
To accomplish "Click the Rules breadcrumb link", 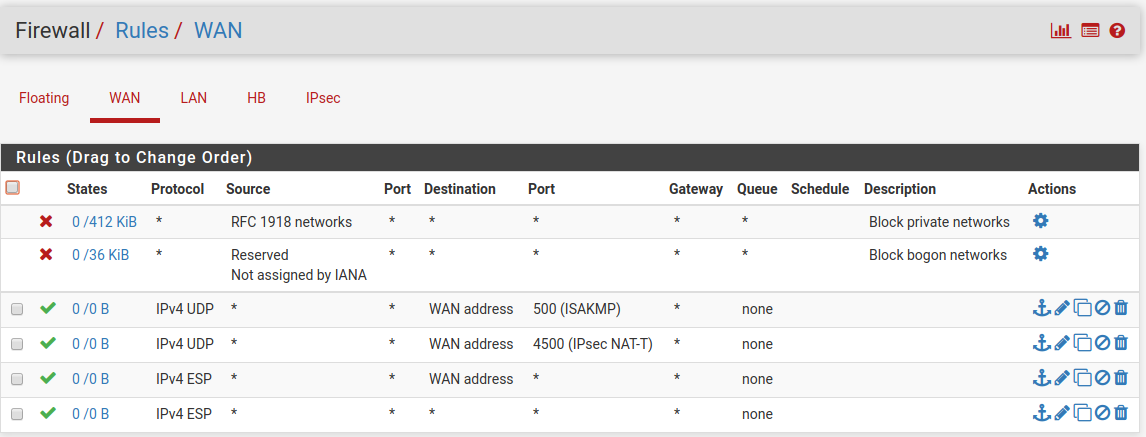I will (x=142, y=31).
